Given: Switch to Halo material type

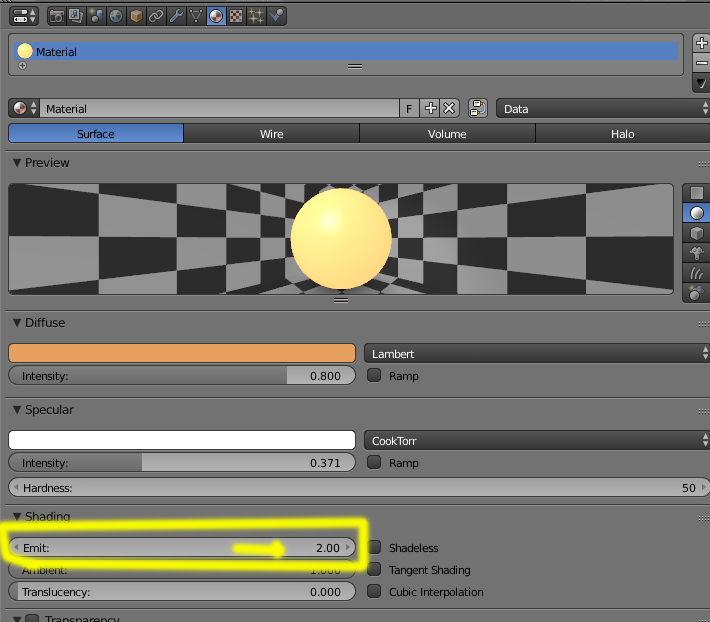Looking at the screenshot, I should click(623, 134).
